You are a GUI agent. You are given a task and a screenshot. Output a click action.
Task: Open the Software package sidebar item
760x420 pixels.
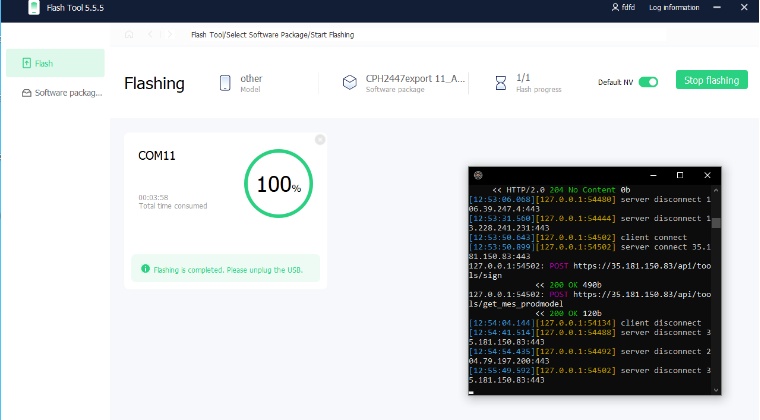(x=62, y=93)
